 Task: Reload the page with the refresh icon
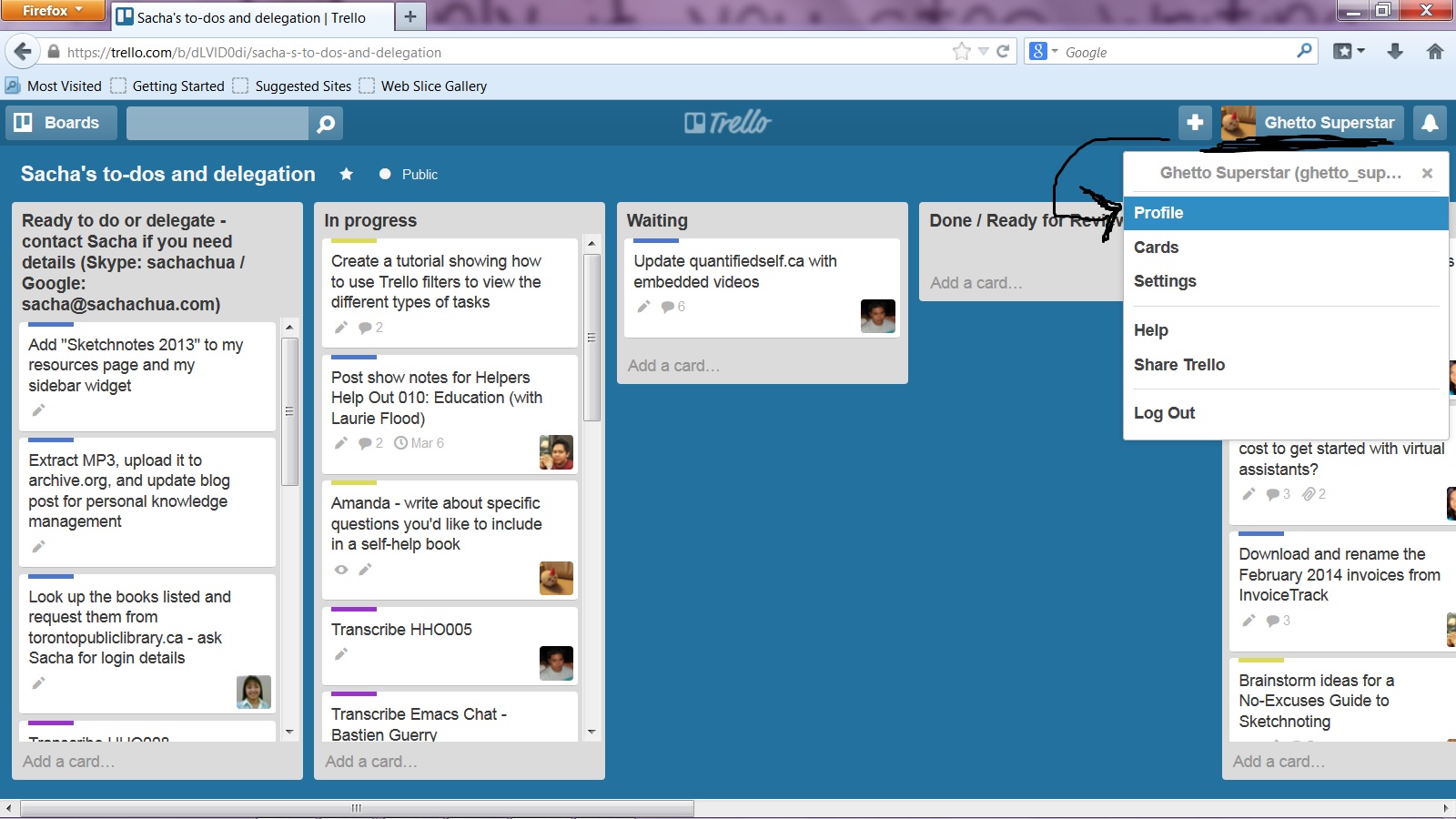pyautogui.click(x=1003, y=52)
